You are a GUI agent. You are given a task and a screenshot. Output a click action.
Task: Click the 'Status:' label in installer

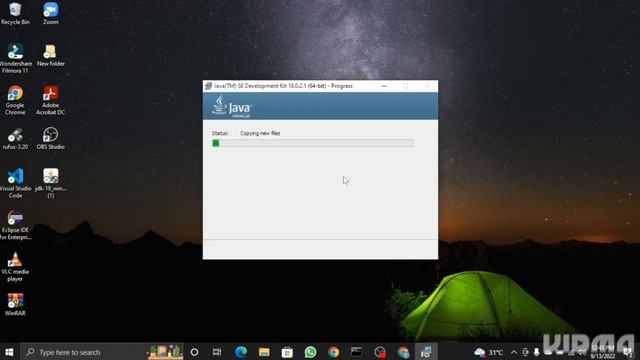click(x=220, y=133)
